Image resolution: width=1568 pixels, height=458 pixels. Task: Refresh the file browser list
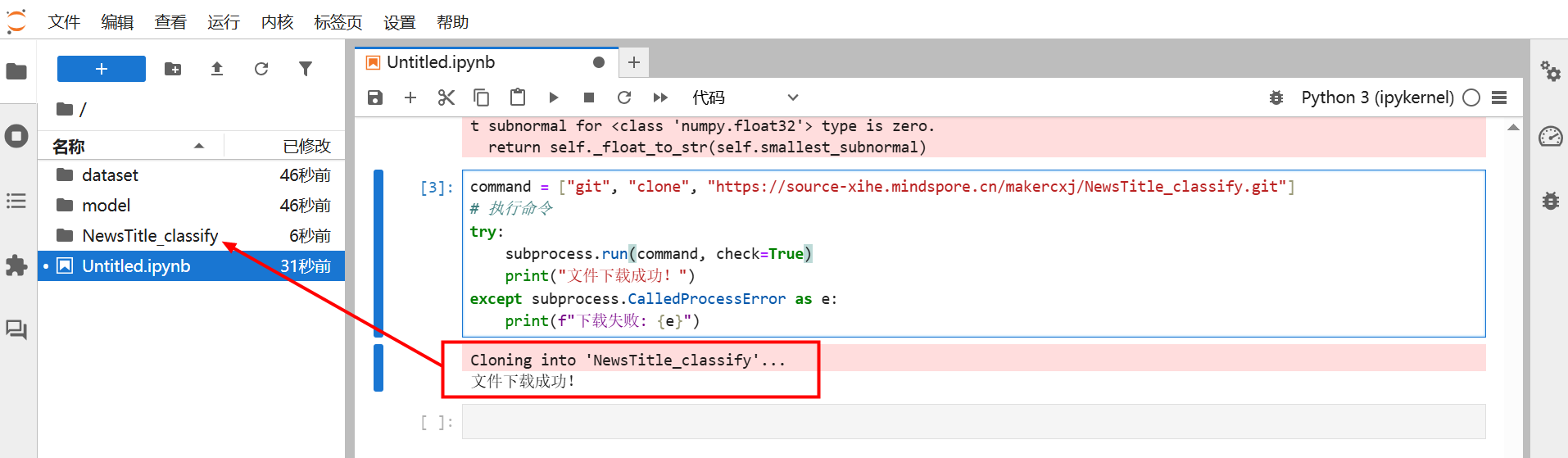click(x=261, y=69)
